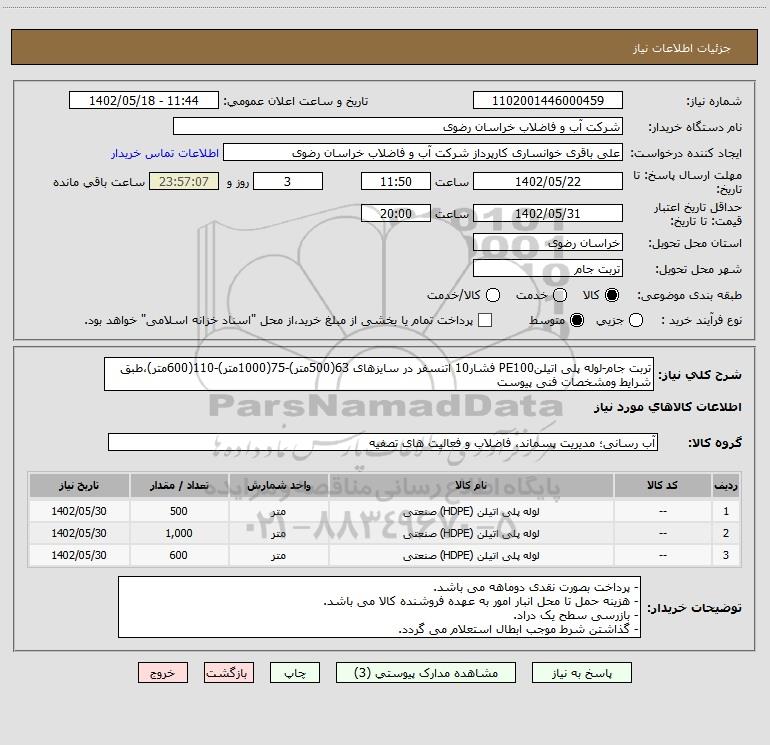Click the delivery city field 'تربت جام'

[548, 269]
